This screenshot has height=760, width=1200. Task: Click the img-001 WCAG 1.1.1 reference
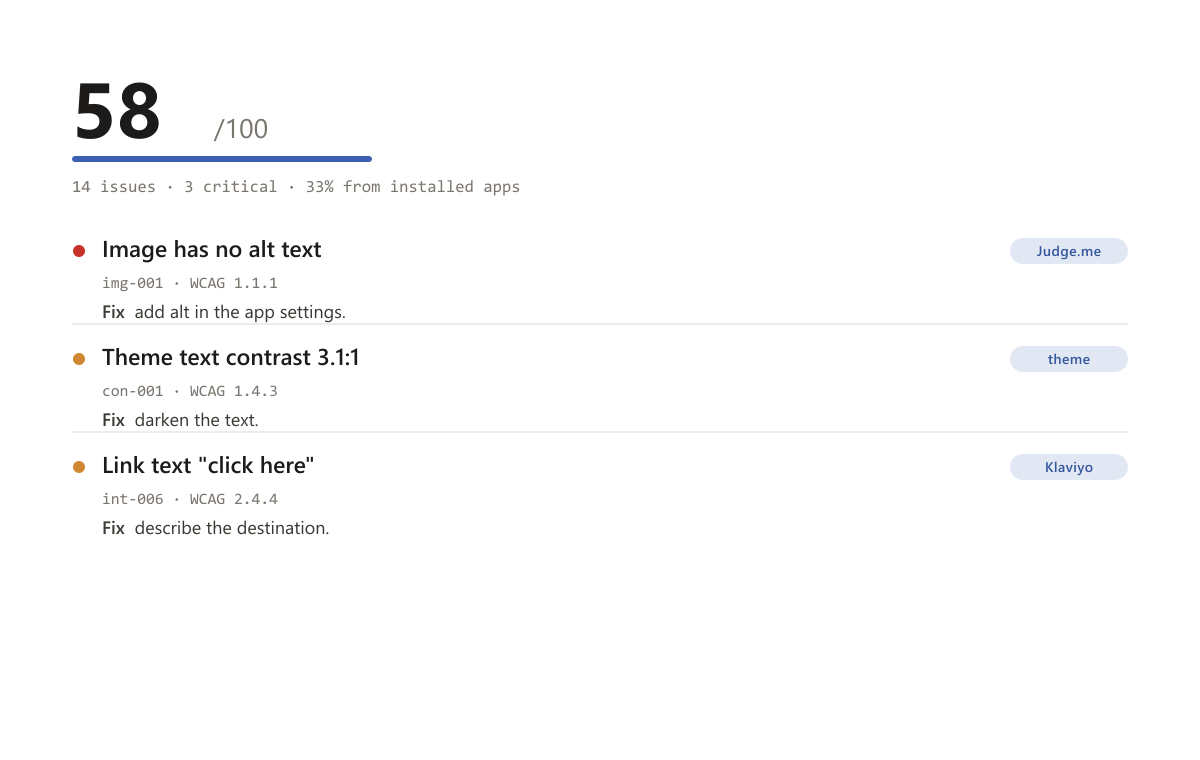click(190, 284)
